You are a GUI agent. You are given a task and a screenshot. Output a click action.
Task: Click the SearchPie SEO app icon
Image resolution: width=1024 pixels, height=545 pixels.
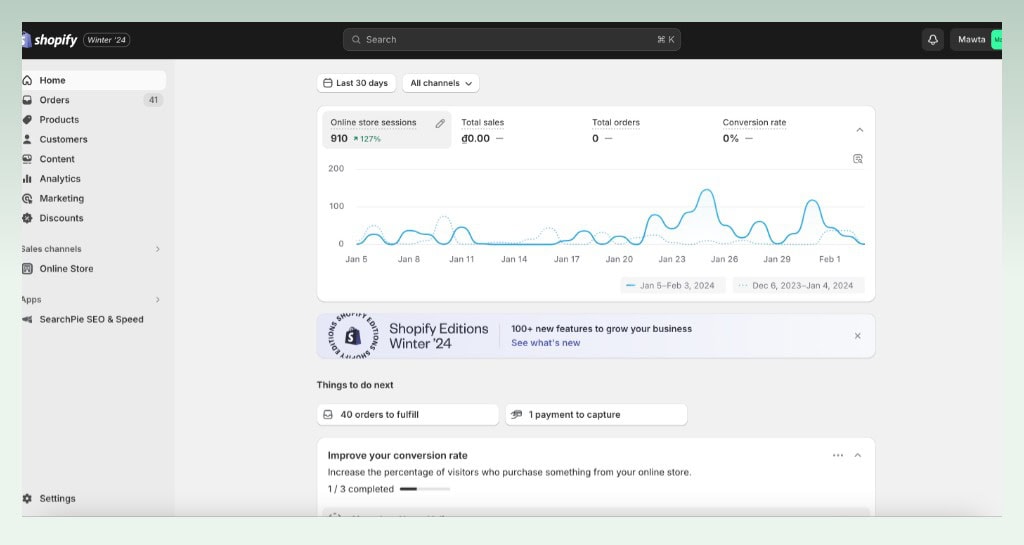(27, 319)
